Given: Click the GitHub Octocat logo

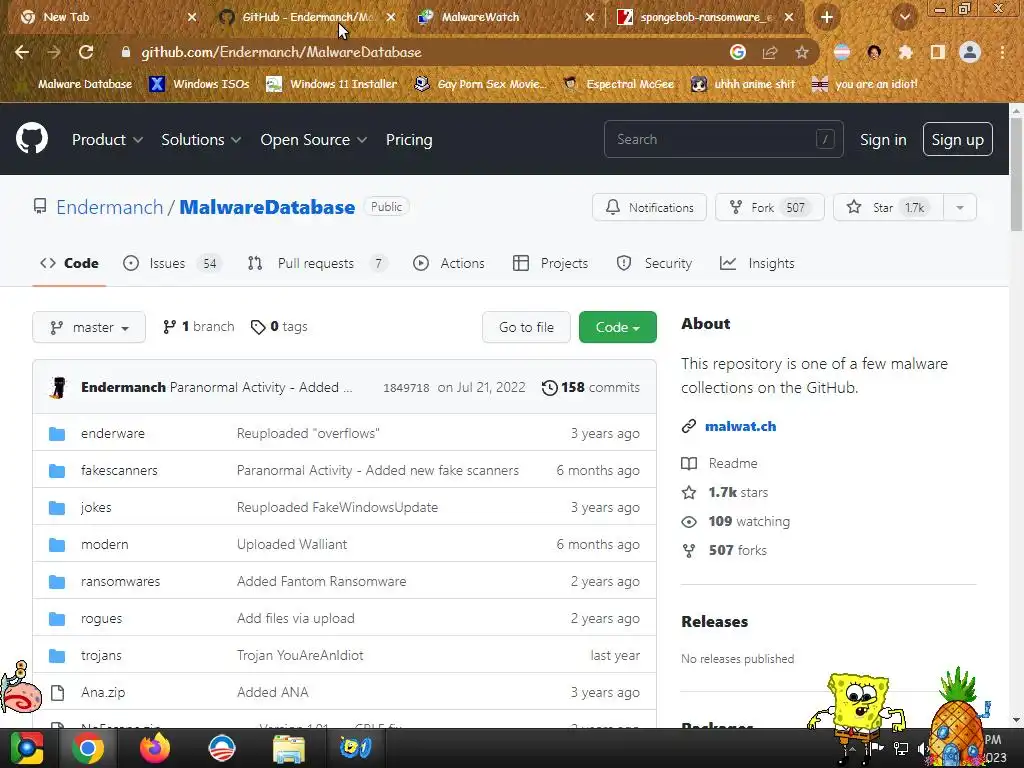Looking at the screenshot, I should (32, 138).
